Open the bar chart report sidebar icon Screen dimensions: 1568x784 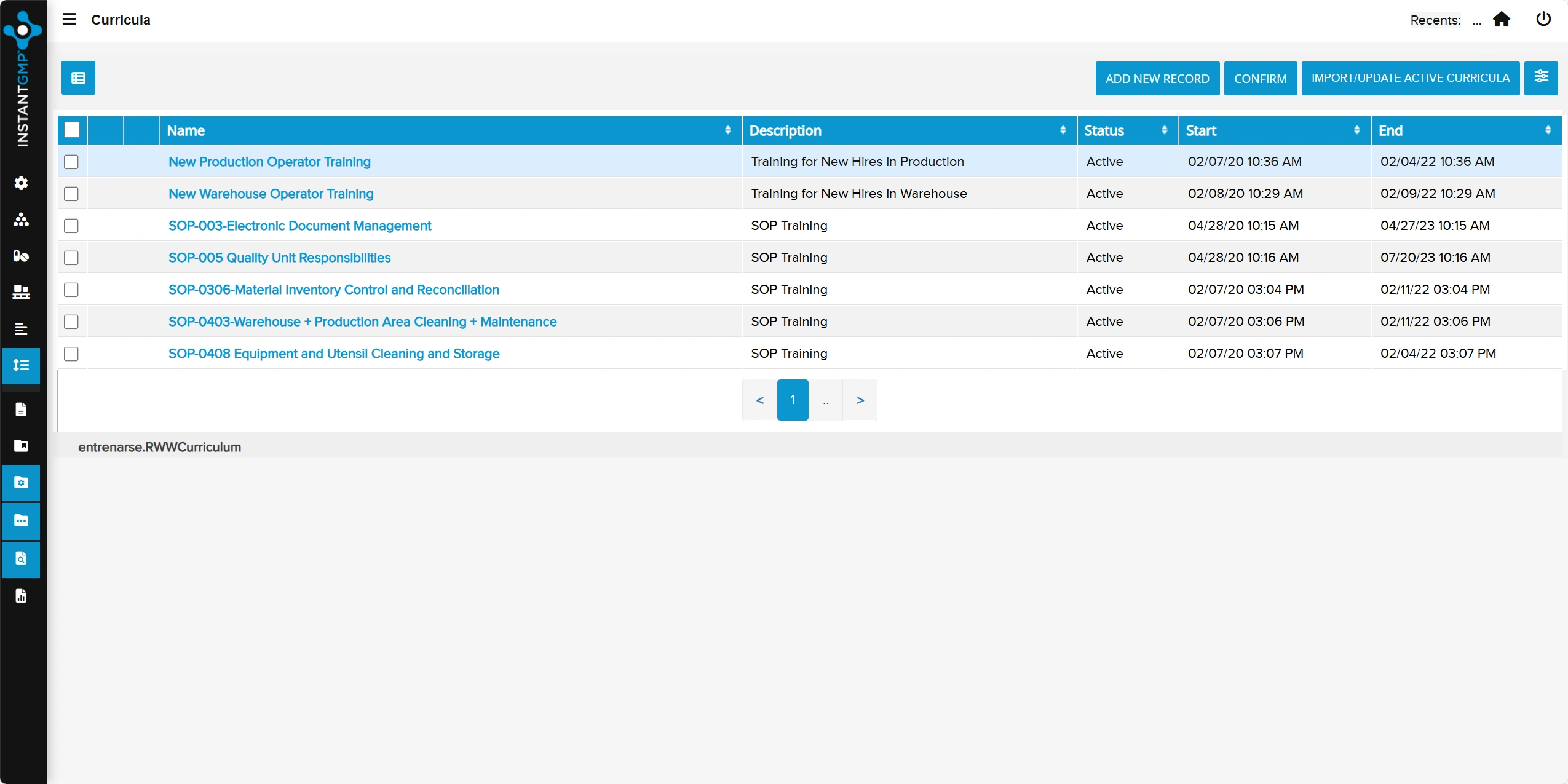coord(22,595)
